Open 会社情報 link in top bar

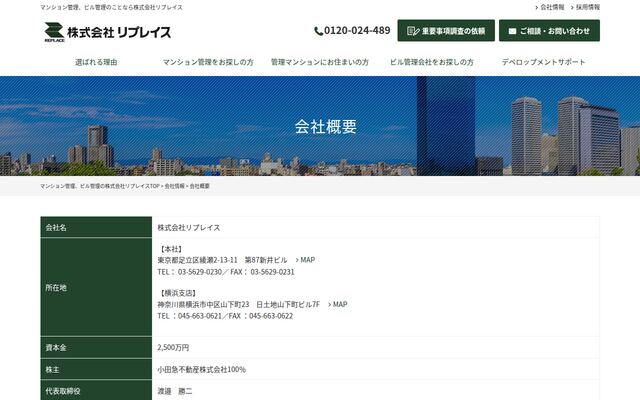point(550,7)
